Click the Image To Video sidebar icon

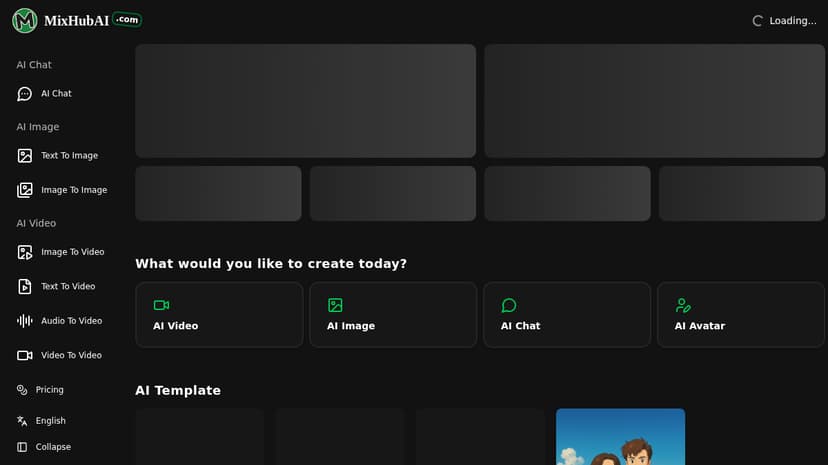pyautogui.click(x=24, y=252)
